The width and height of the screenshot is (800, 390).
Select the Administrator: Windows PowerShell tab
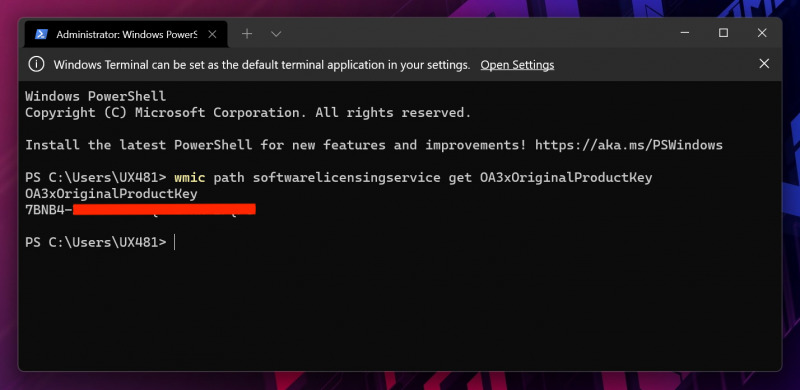pyautogui.click(x=126, y=34)
